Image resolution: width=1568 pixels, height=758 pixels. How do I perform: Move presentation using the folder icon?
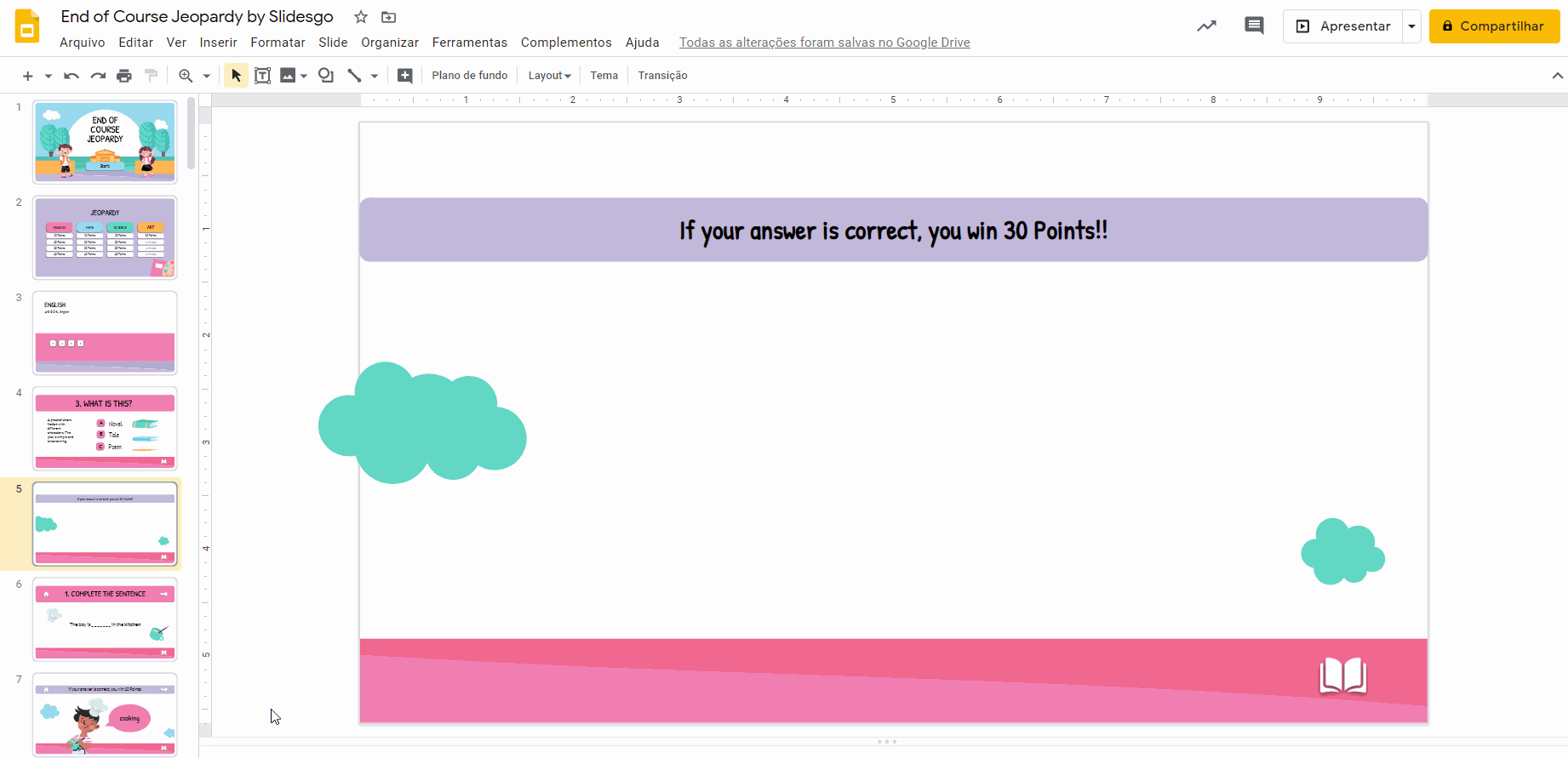click(x=388, y=17)
